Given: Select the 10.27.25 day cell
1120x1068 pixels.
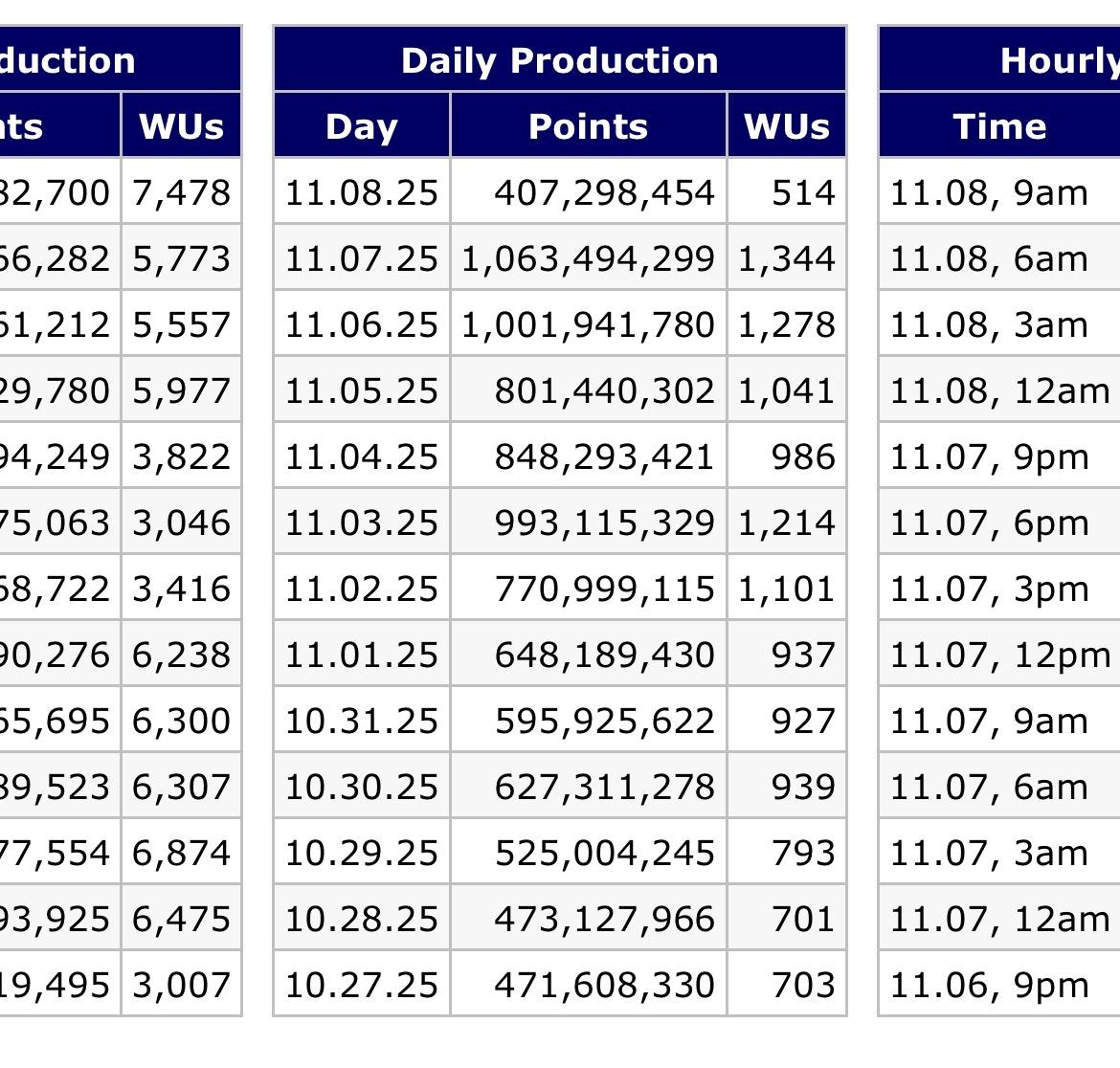Looking at the screenshot, I should click(362, 985).
